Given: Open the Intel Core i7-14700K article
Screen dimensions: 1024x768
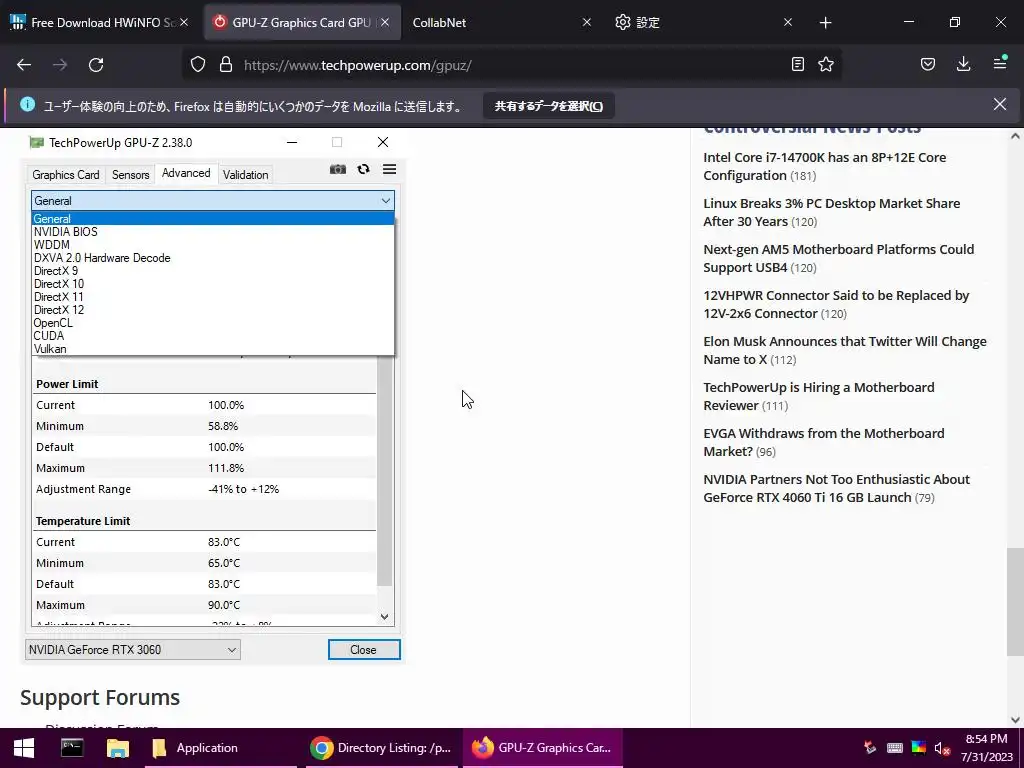Looking at the screenshot, I should (x=824, y=167).
